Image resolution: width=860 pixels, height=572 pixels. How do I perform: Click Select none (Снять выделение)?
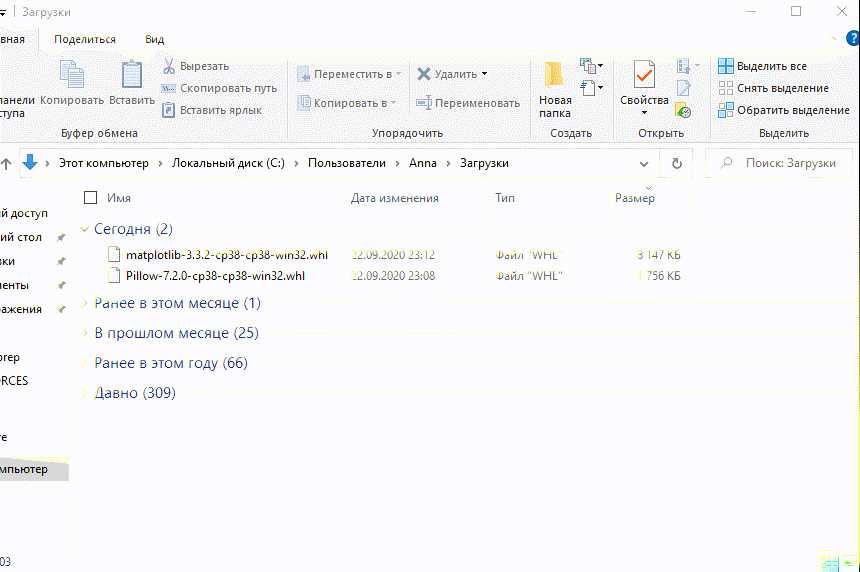pos(773,88)
